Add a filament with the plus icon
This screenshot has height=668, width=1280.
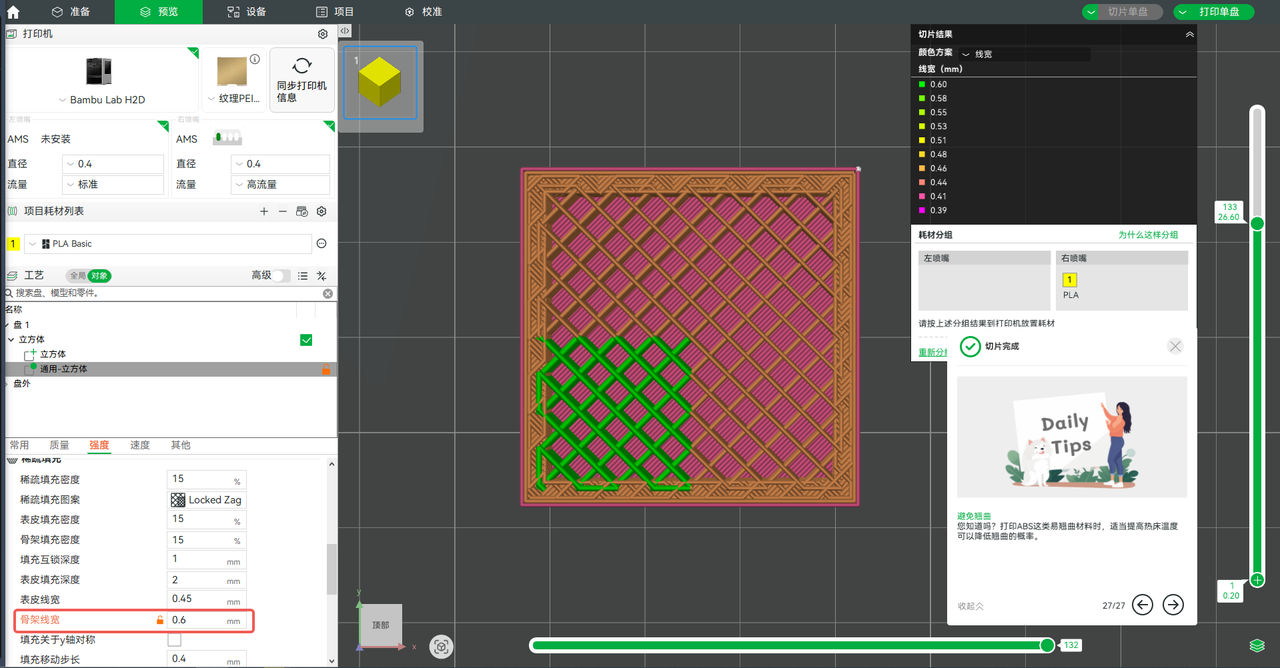(x=264, y=212)
